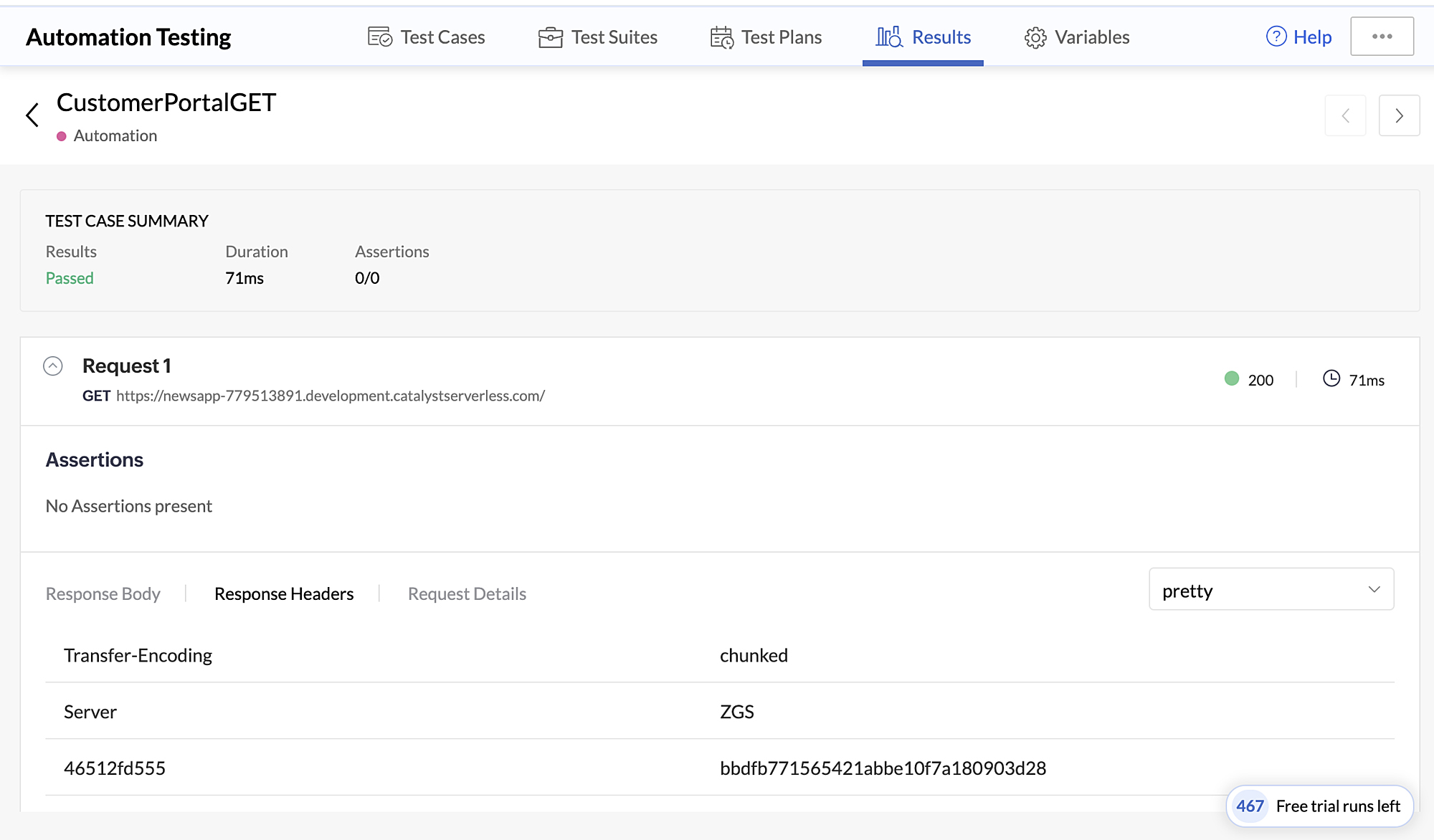Select the Response Body tab
1434x840 pixels.
click(x=103, y=593)
